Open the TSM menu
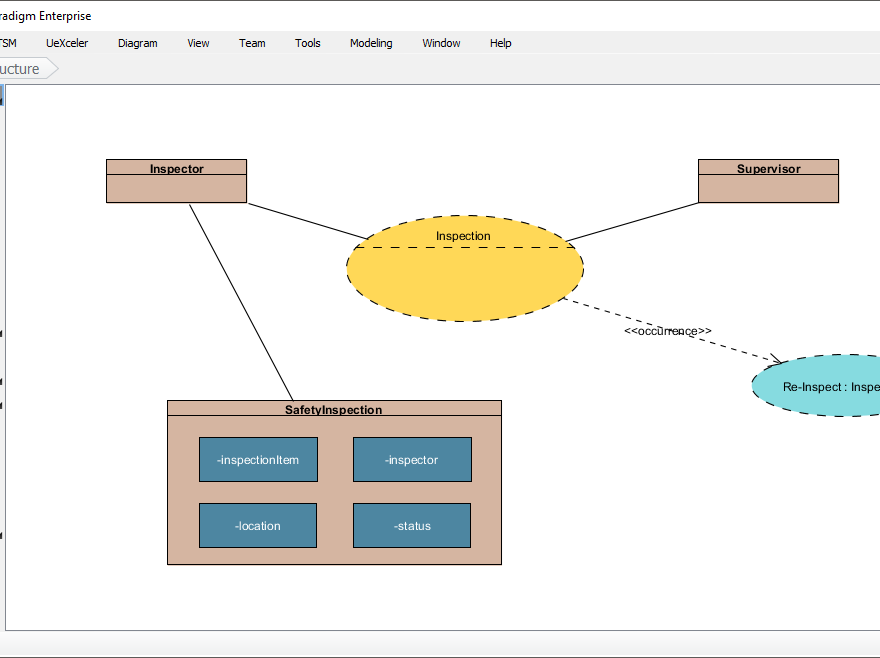This screenshot has height=658, width=880. pyautogui.click(x=8, y=43)
